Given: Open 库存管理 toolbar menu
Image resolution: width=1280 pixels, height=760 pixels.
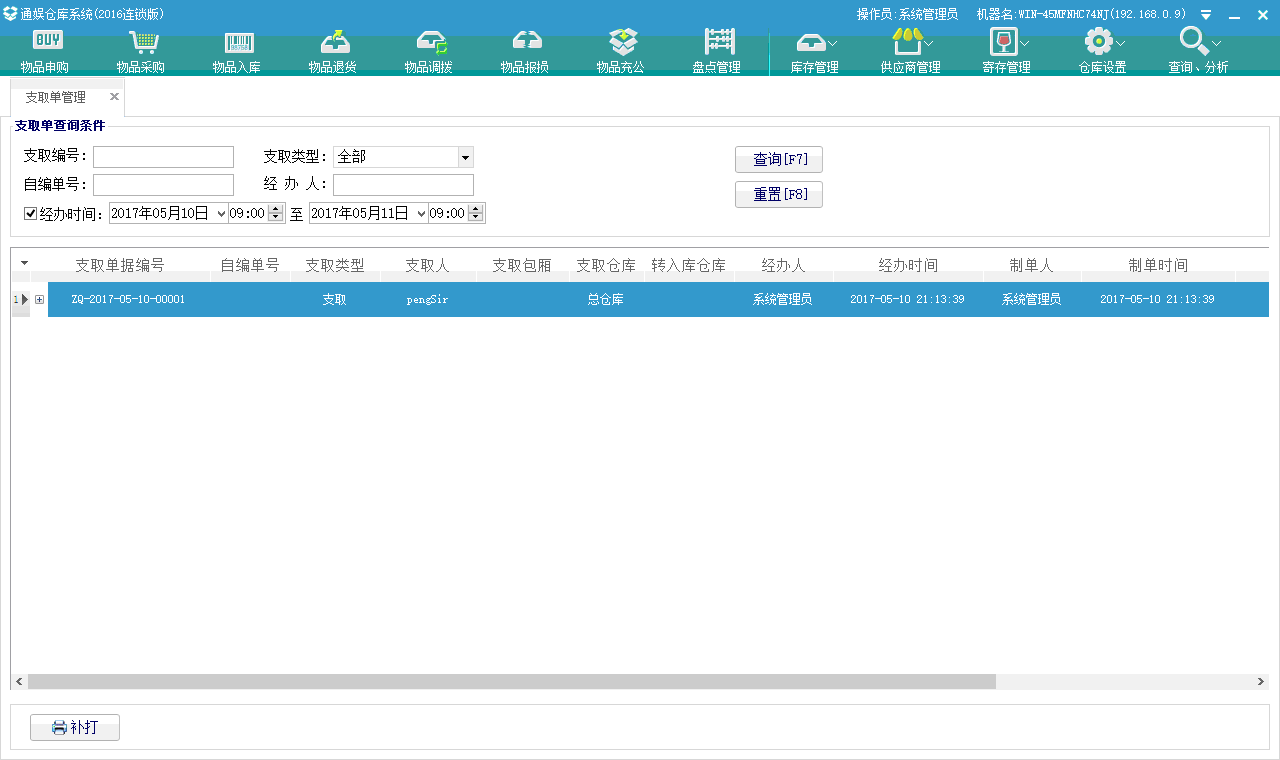Looking at the screenshot, I should (x=815, y=50).
